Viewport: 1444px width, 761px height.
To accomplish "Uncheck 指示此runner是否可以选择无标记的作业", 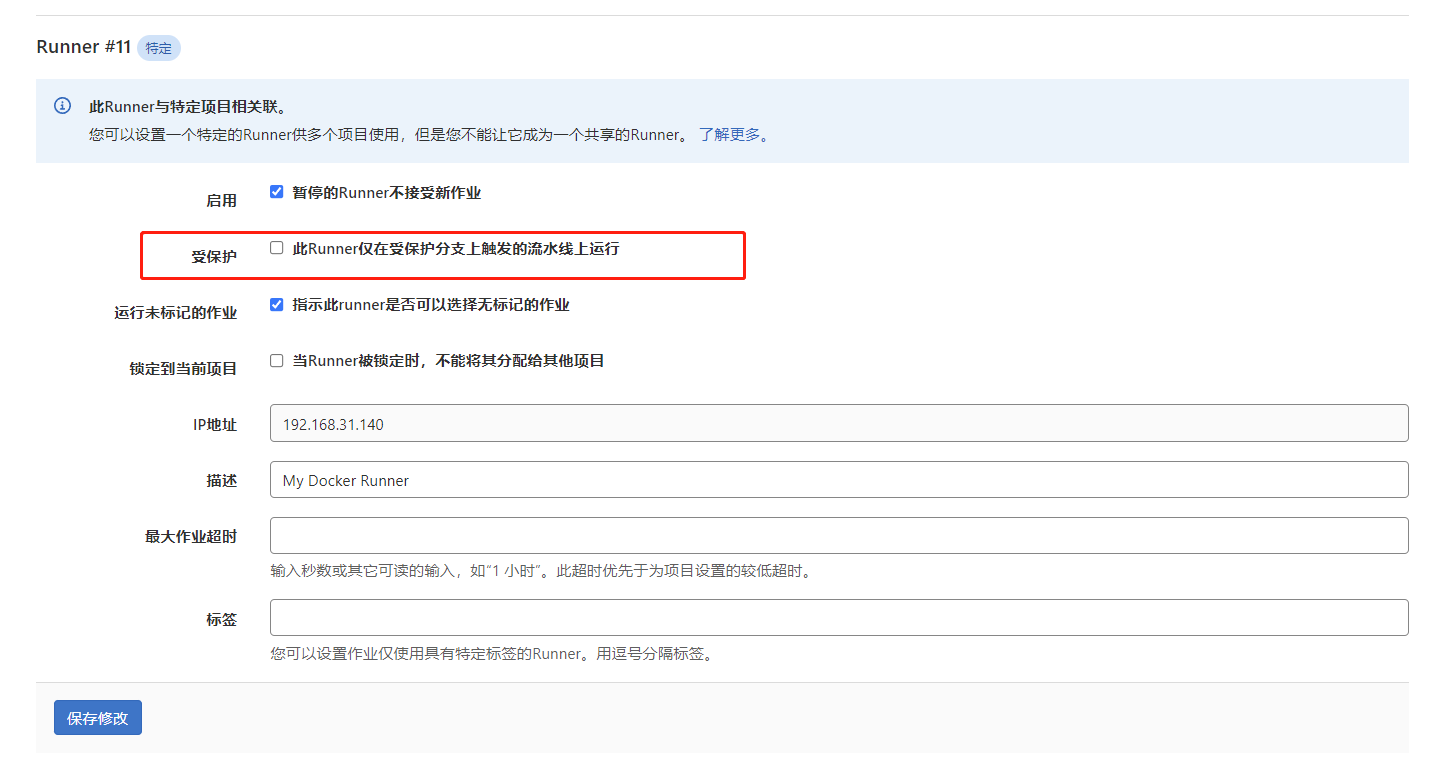I will (x=277, y=304).
